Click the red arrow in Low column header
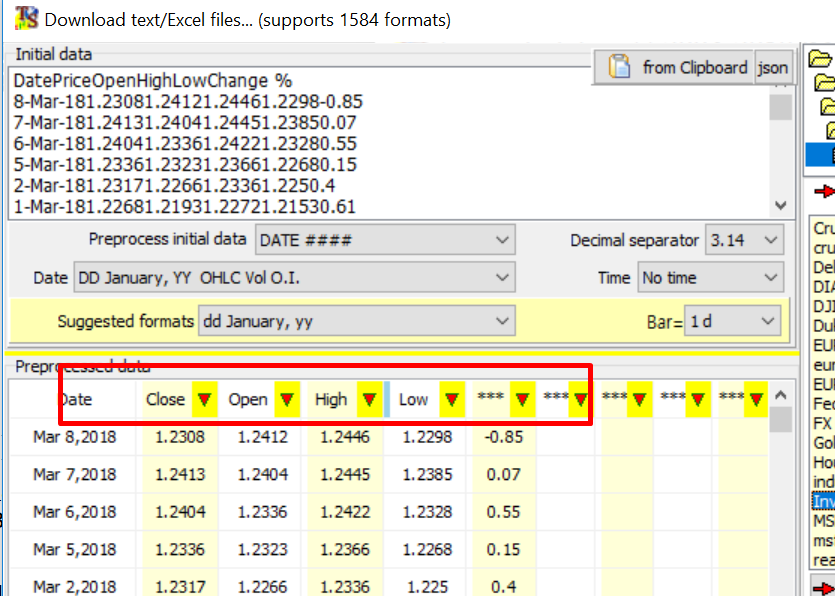 (x=452, y=400)
